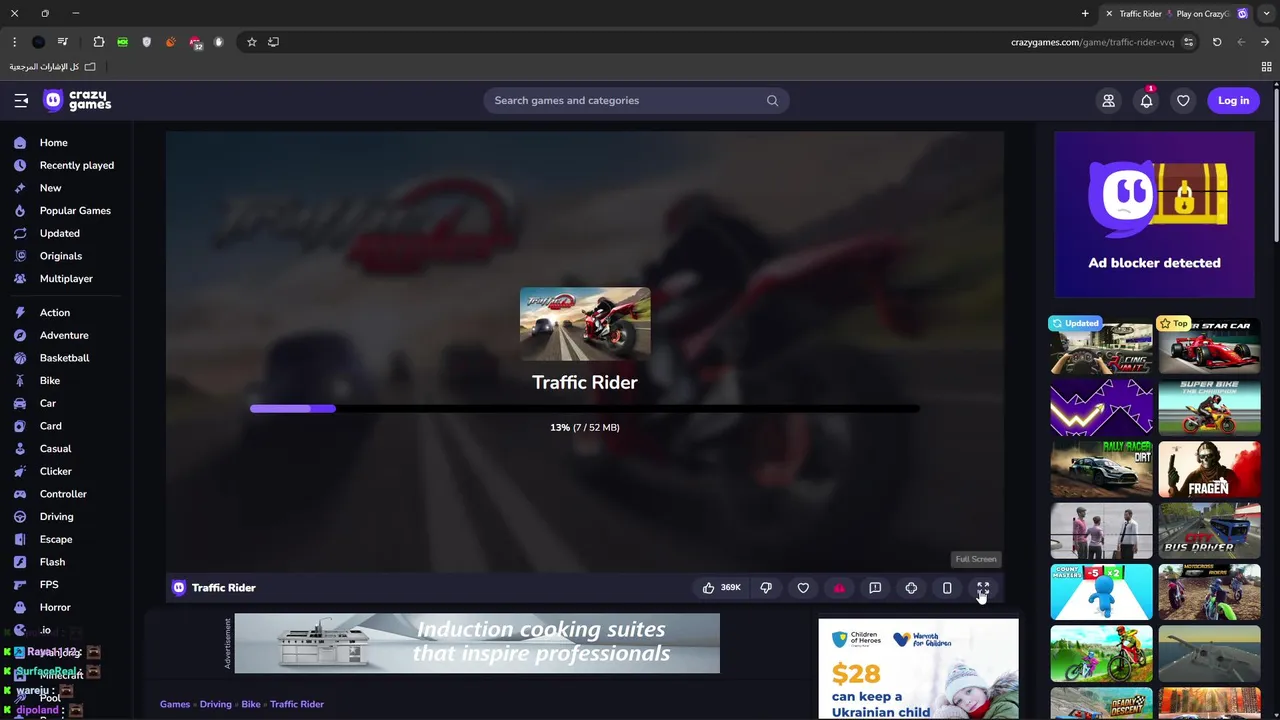The image size is (1280, 720).
Task: Click the Horror category icon in sidebar
Action: 20,607
